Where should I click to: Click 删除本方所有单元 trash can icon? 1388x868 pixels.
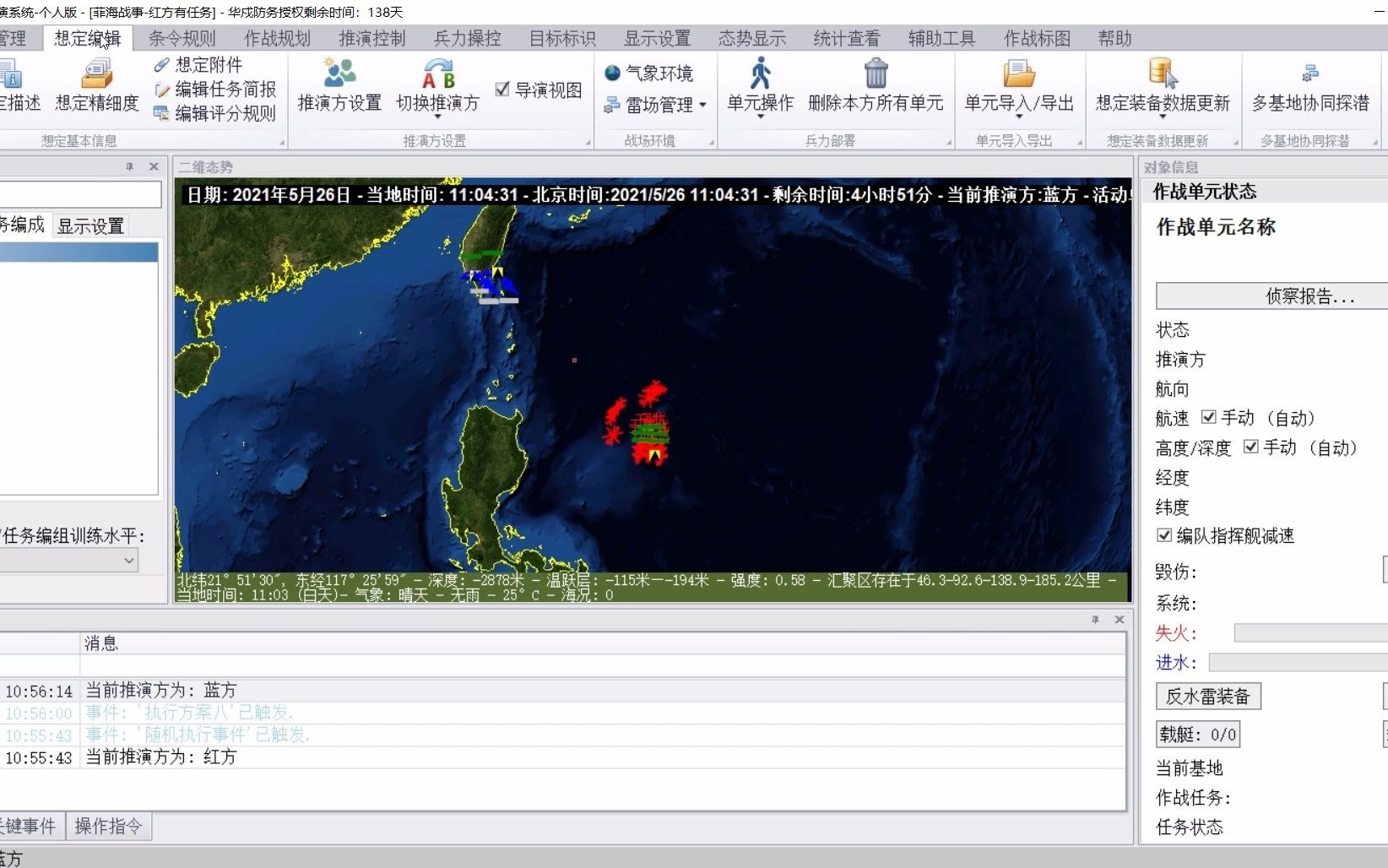click(x=876, y=73)
